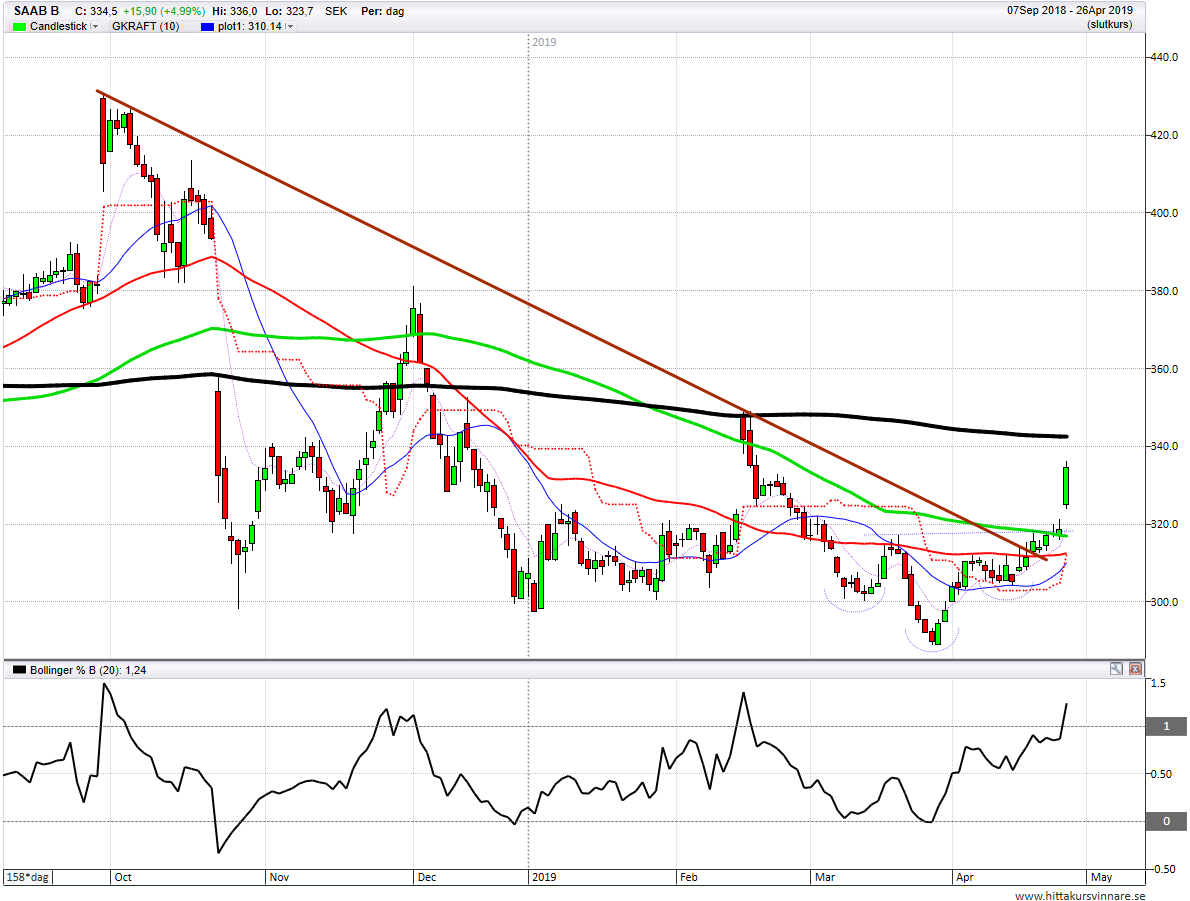This screenshot has height=901, width=1190.
Task: Click the 420.0 price axis label
Action: [x=1164, y=135]
